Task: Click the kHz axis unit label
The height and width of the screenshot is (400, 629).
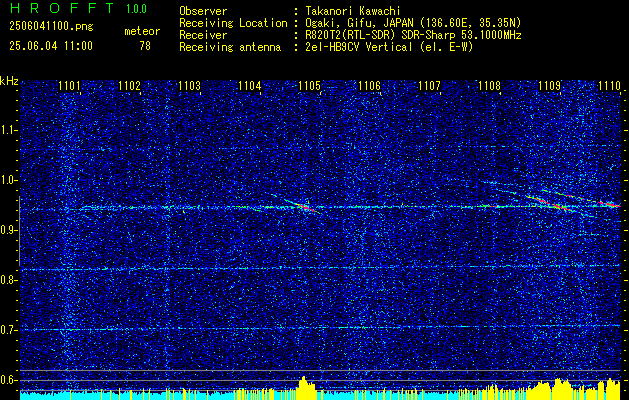Action: (x=9, y=81)
